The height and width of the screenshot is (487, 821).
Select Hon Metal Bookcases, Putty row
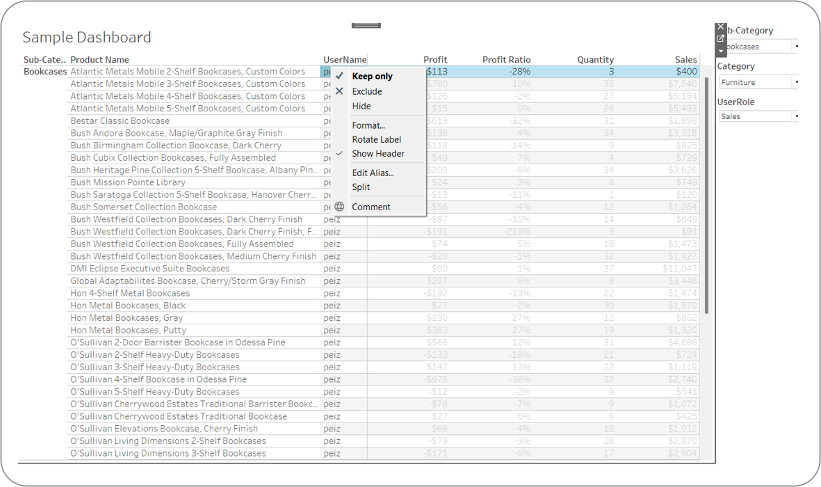coord(128,330)
